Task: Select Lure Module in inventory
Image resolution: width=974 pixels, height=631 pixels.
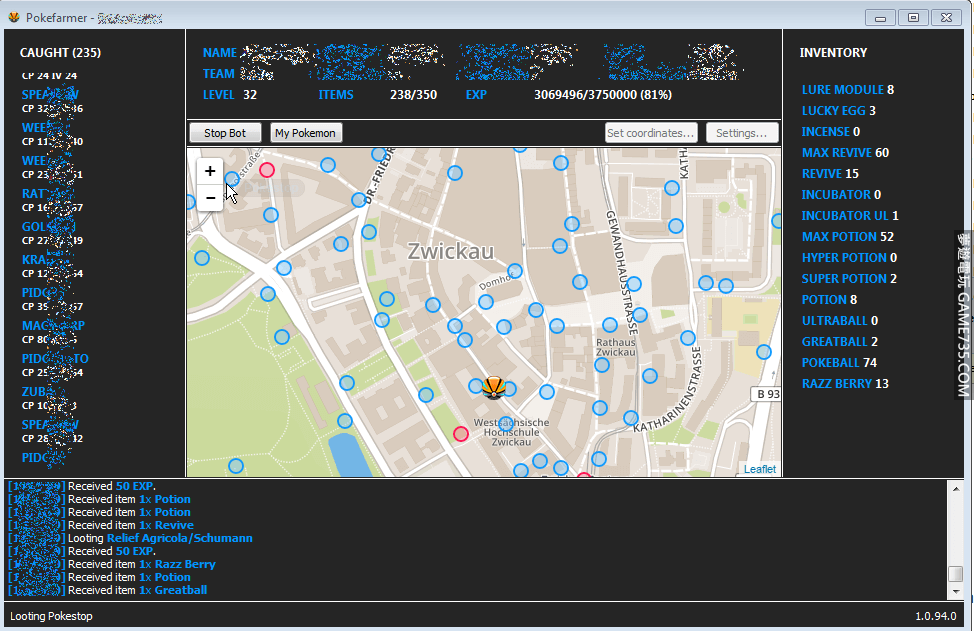Action: (x=842, y=90)
